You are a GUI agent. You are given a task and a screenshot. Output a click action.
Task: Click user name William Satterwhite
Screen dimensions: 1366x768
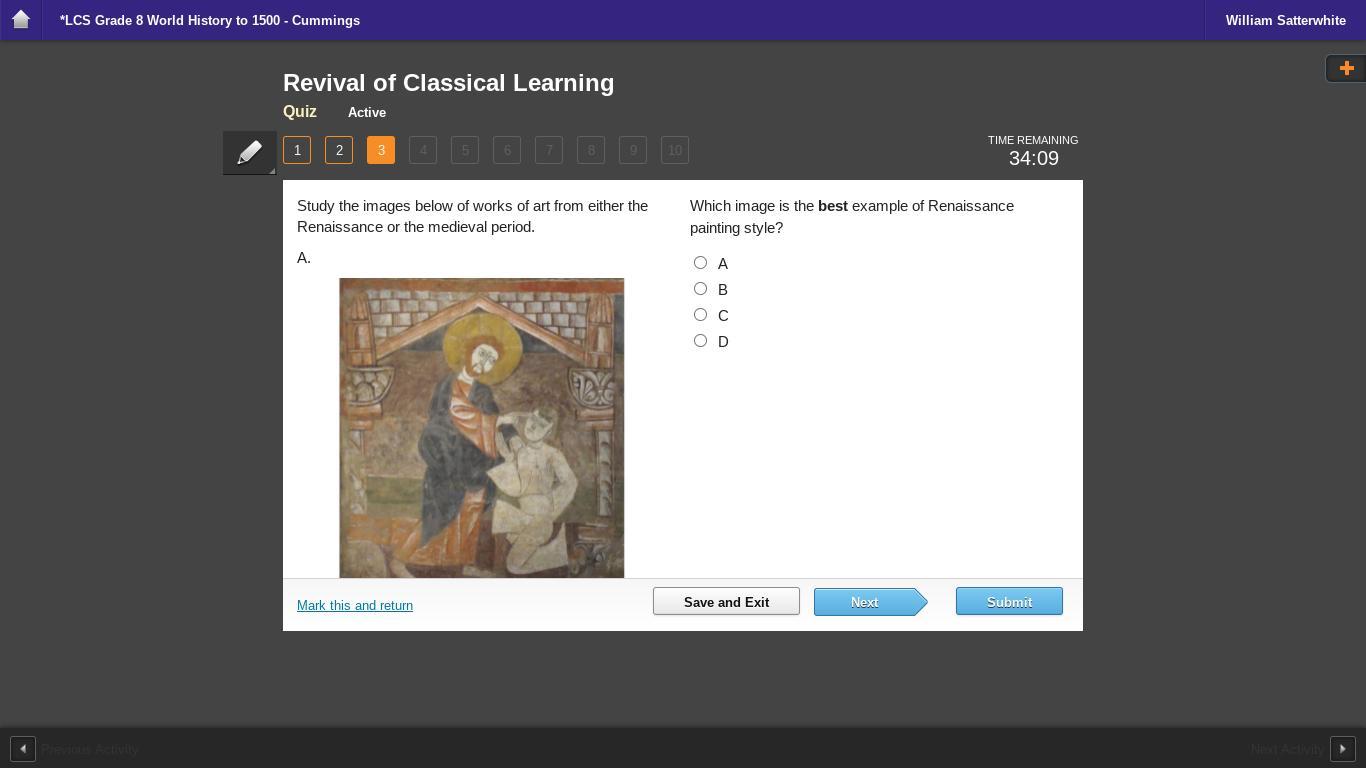click(x=1285, y=20)
